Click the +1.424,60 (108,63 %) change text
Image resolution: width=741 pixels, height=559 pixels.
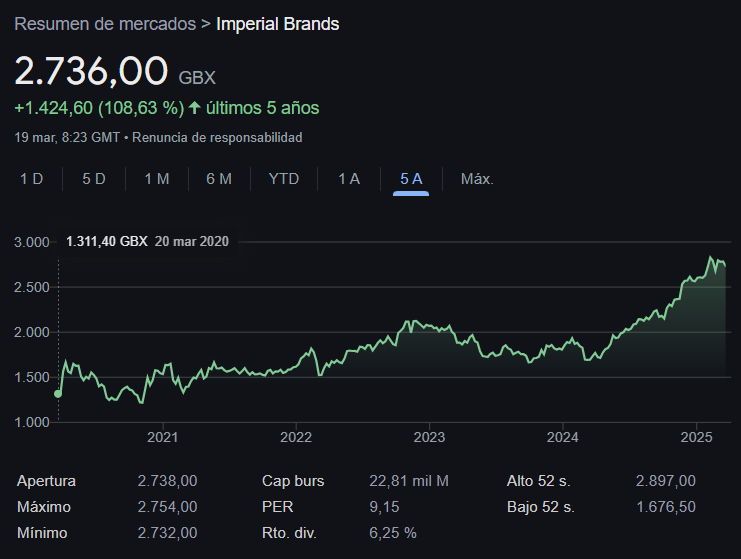(99, 108)
